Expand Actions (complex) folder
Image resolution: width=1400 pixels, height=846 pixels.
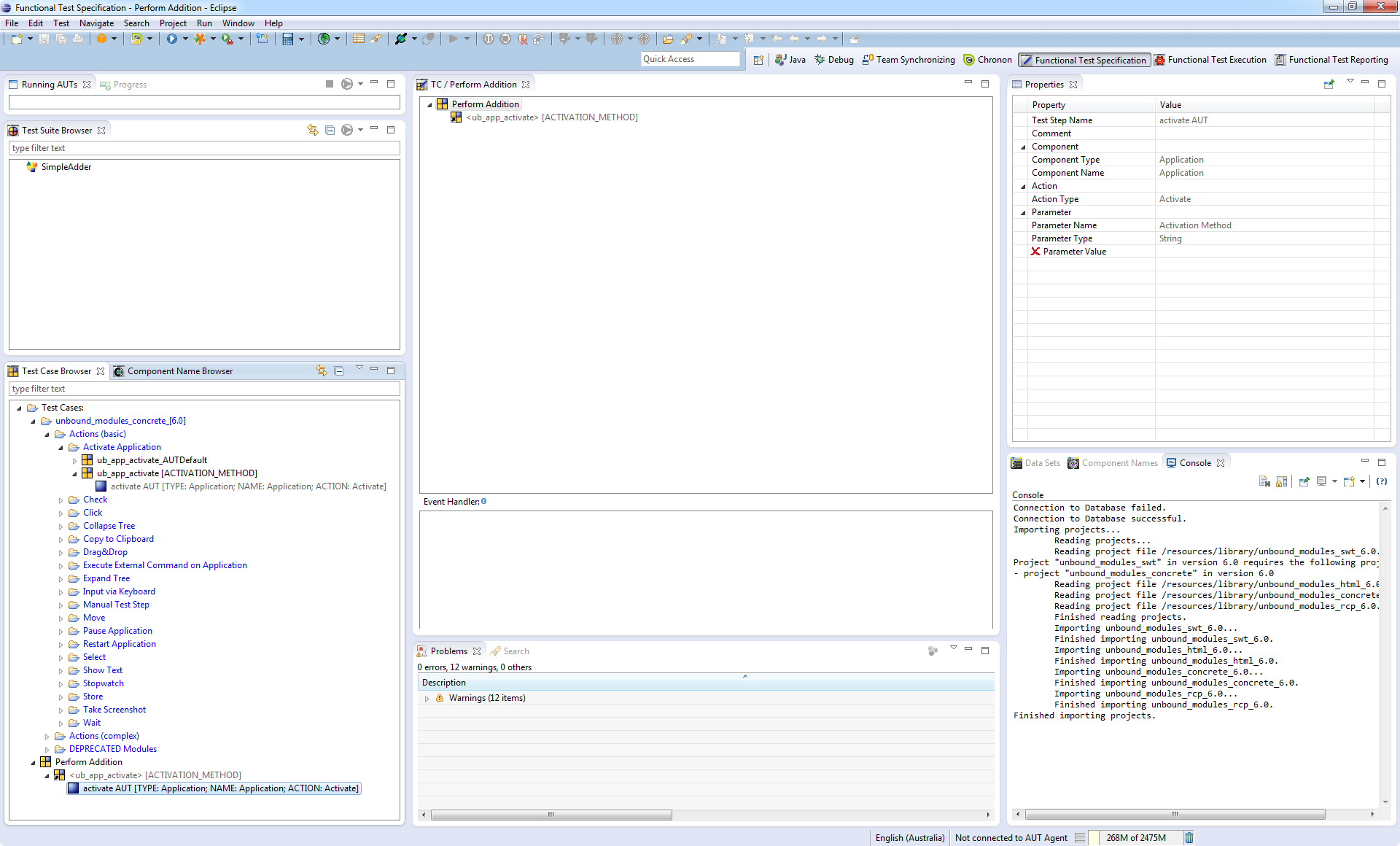[x=47, y=737]
